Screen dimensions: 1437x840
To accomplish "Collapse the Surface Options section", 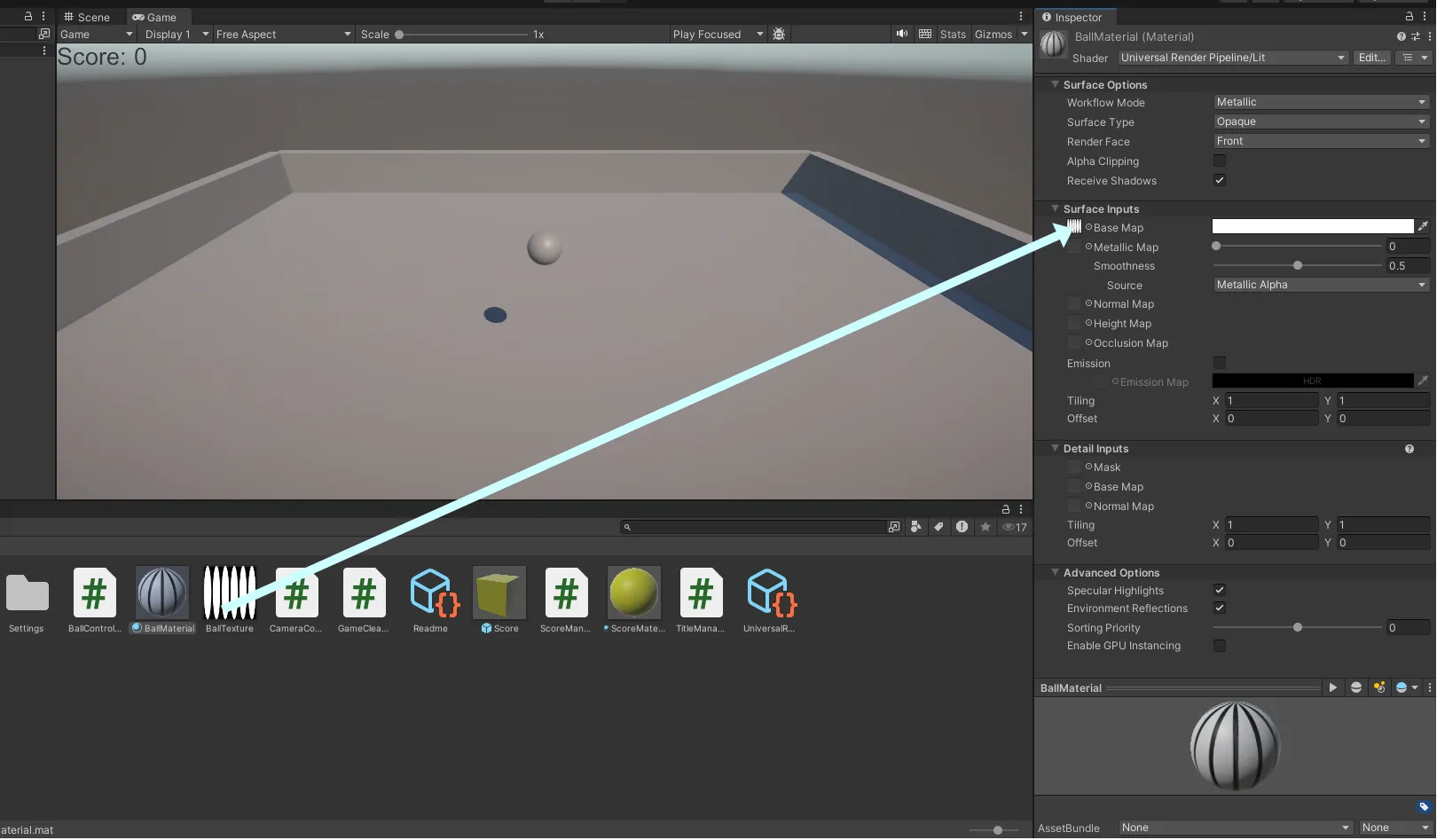I will click(x=1055, y=84).
